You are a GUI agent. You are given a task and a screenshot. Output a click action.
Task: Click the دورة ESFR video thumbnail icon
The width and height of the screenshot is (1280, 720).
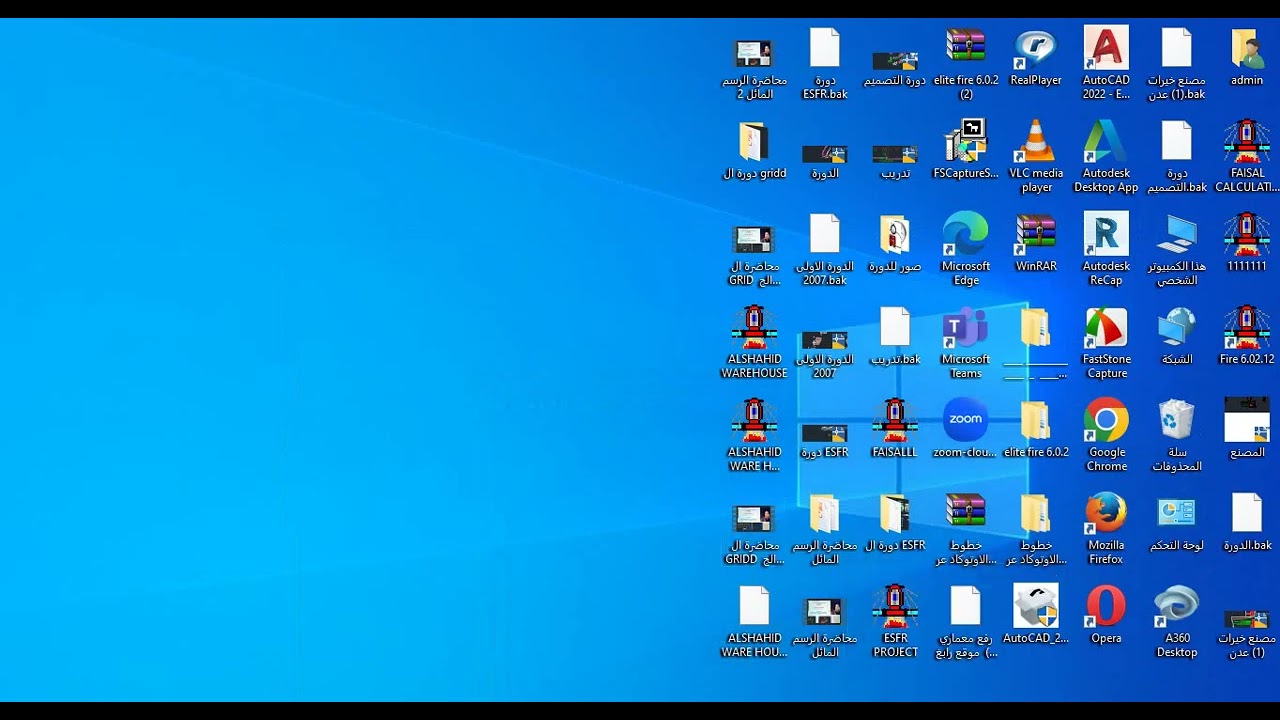(825, 440)
